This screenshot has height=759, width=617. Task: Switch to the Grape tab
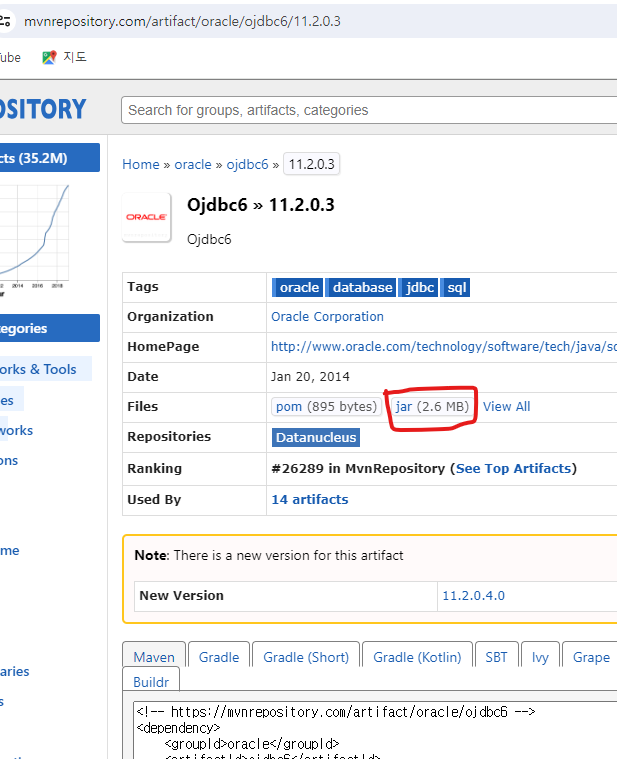coord(591,657)
